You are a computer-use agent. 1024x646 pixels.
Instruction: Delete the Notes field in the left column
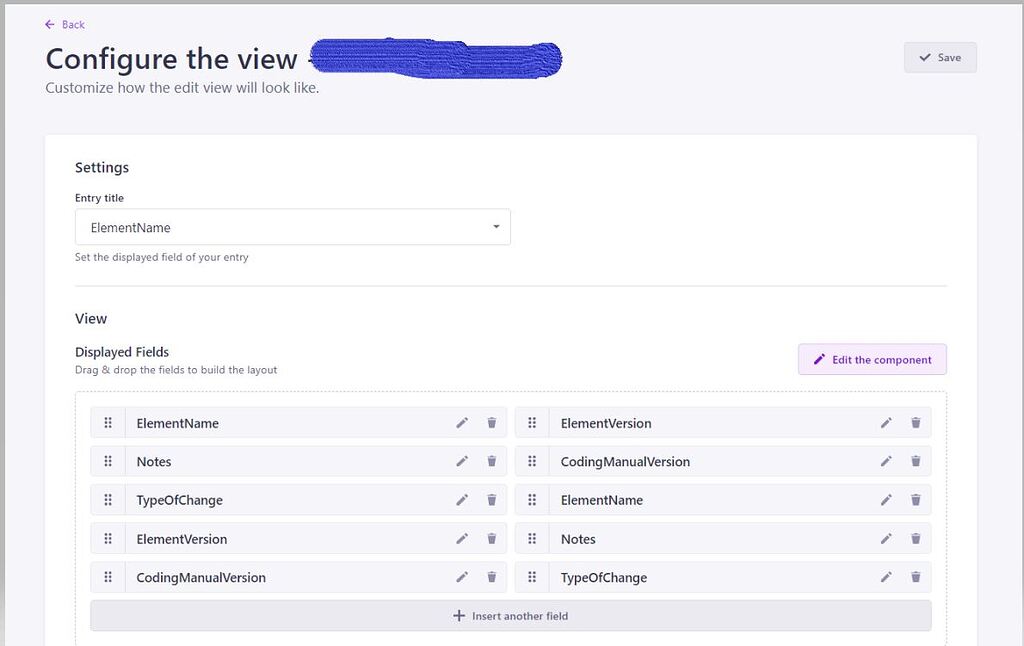pyautogui.click(x=491, y=461)
